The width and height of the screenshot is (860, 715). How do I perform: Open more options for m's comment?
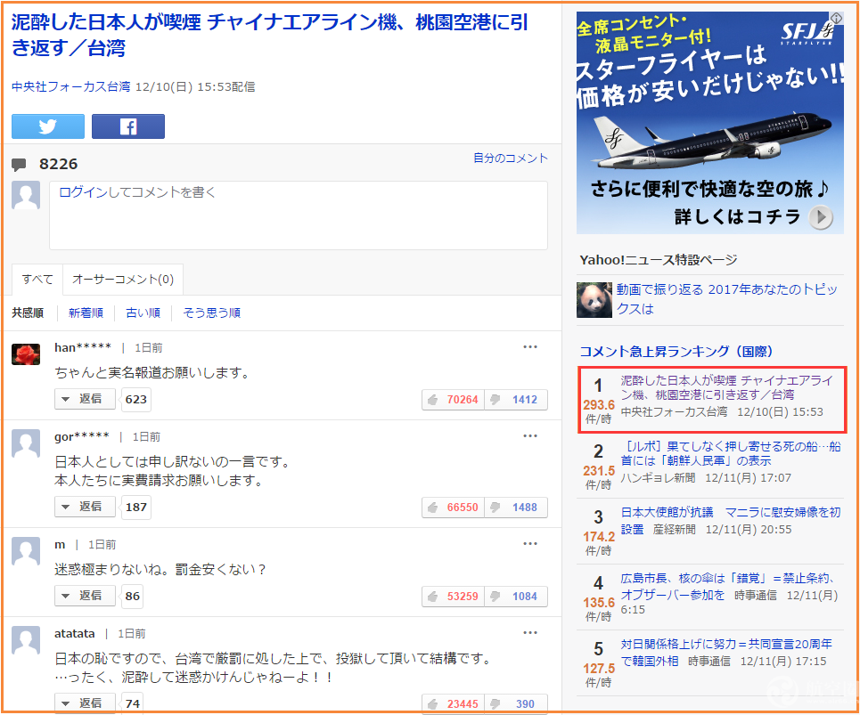[530, 543]
